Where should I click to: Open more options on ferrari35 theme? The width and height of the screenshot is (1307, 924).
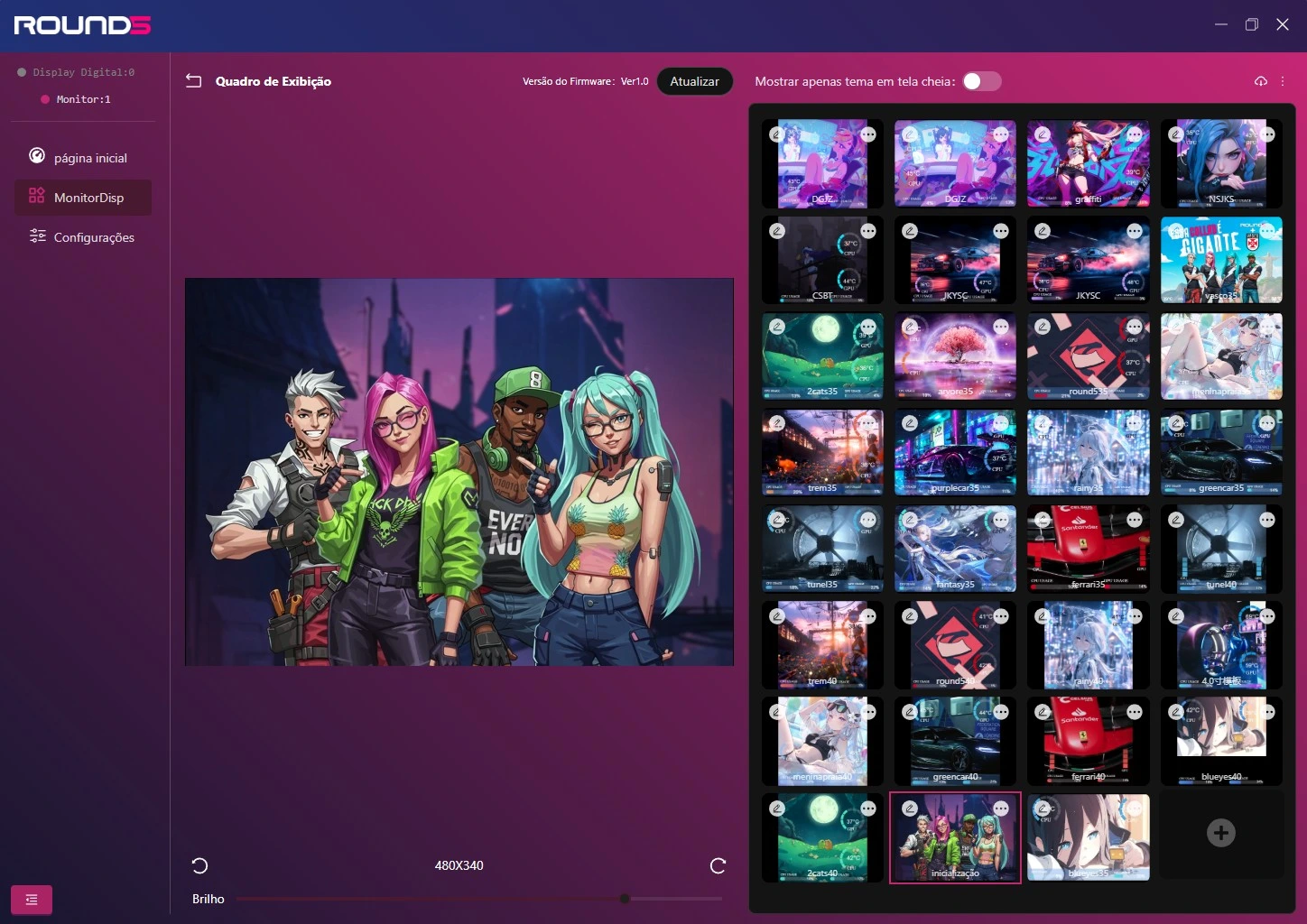tap(1135, 520)
